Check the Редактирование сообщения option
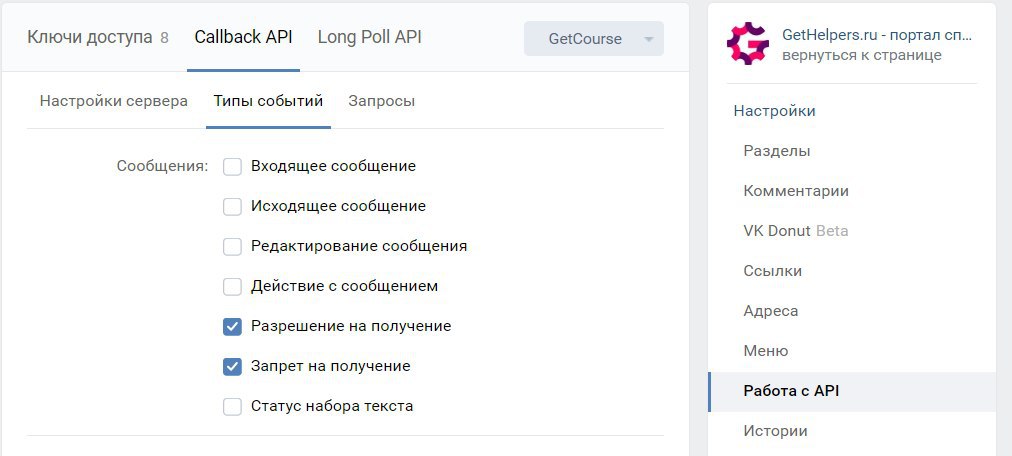 232,246
